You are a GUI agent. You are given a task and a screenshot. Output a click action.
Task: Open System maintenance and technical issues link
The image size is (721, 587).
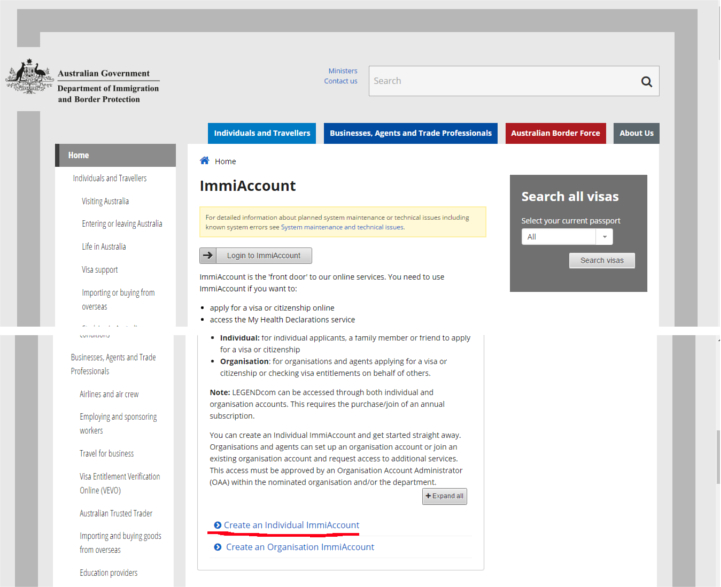click(x=342, y=227)
